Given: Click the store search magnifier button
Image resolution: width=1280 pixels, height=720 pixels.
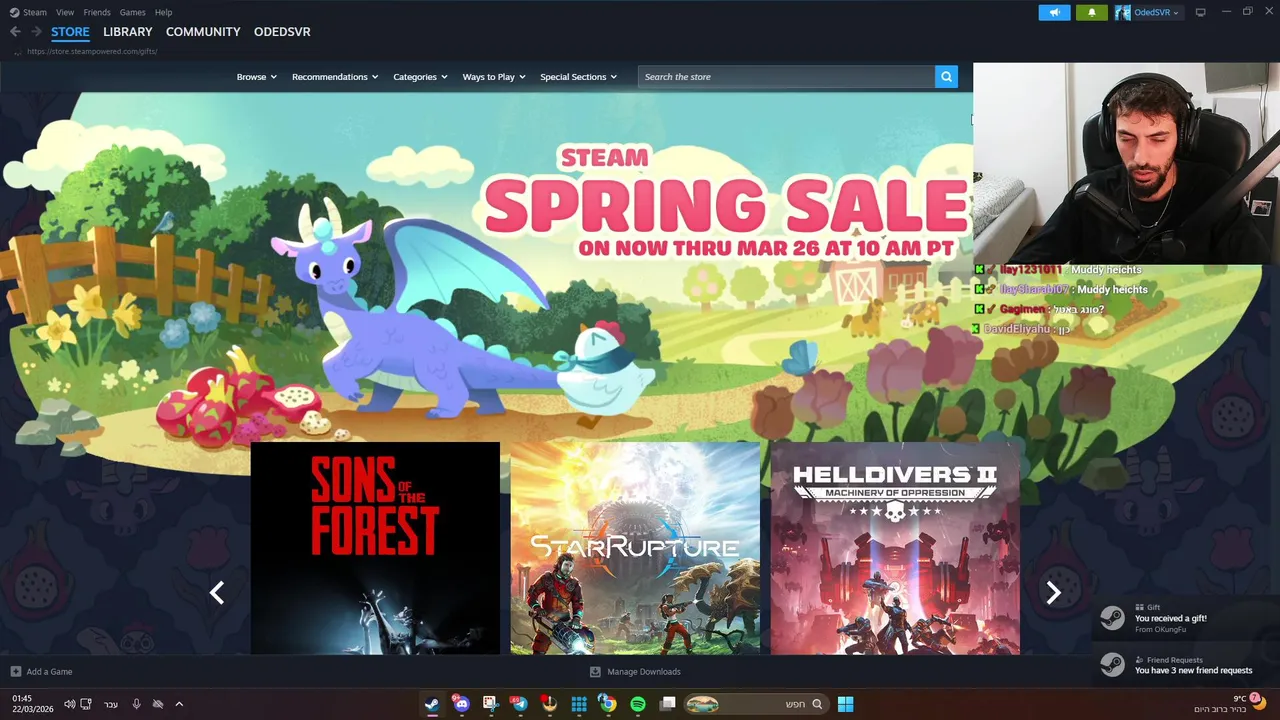Looking at the screenshot, I should pos(946,77).
